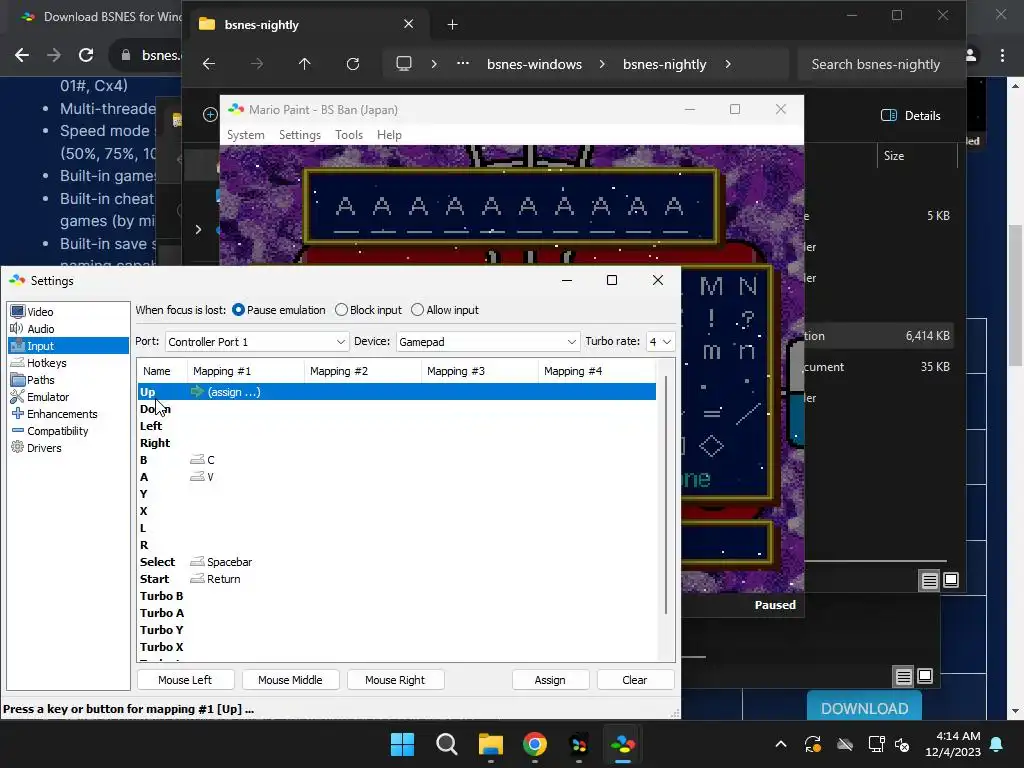
Task: Open taskbar Search
Action: coord(447,744)
